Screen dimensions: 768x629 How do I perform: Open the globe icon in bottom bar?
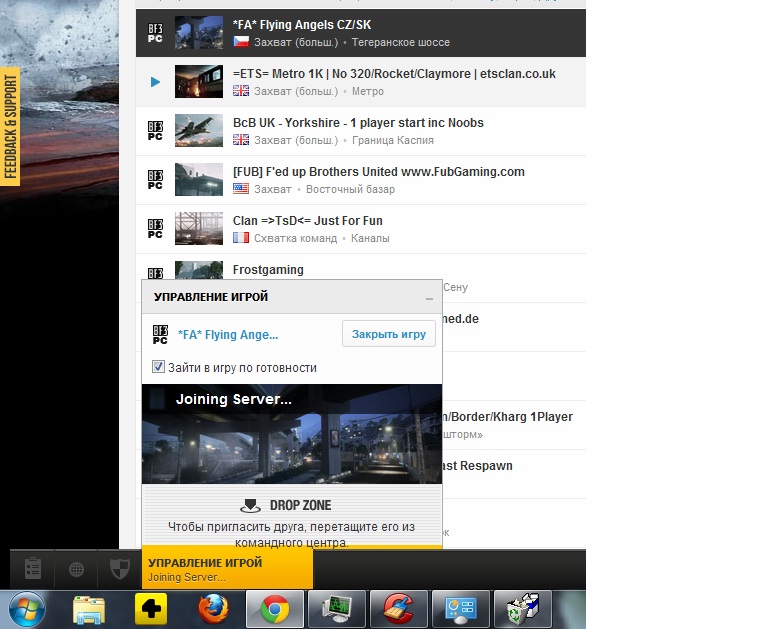(76, 569)
